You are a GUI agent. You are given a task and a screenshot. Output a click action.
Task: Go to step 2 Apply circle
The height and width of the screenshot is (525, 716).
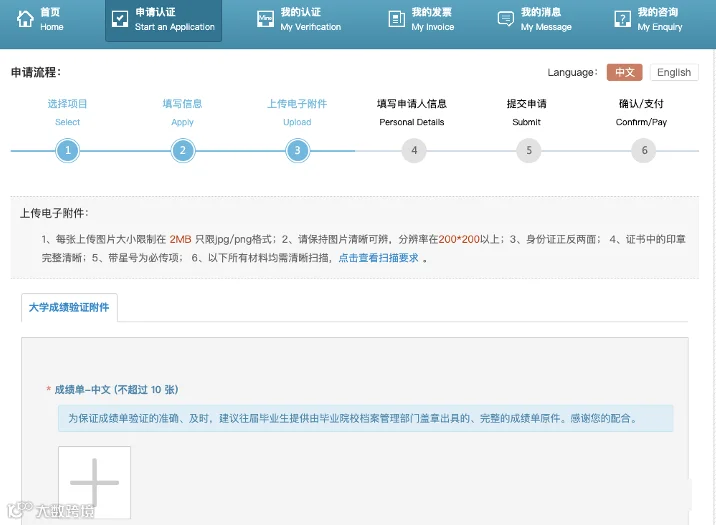click(183, 150)
